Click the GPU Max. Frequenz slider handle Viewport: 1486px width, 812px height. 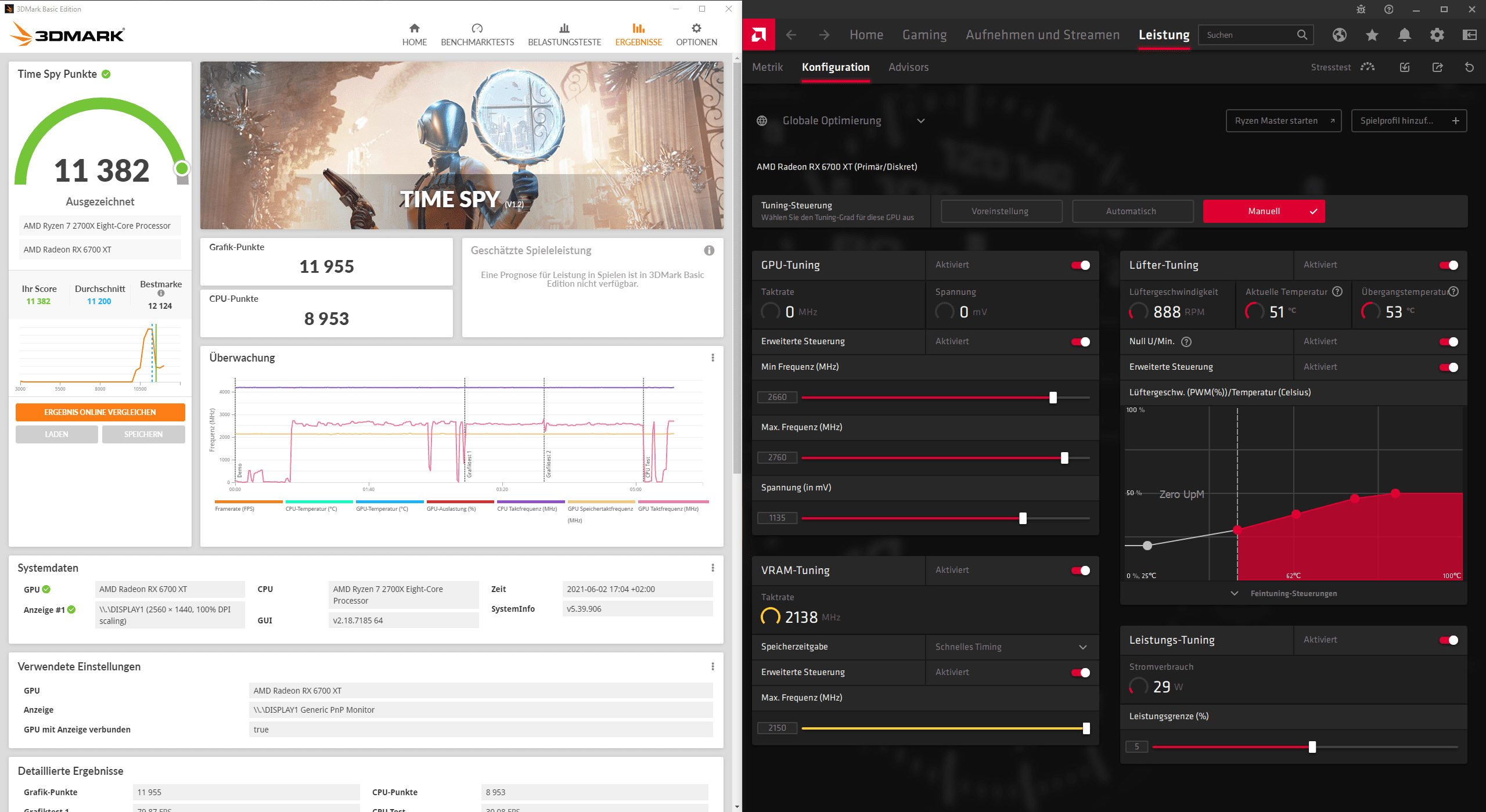1064,458
